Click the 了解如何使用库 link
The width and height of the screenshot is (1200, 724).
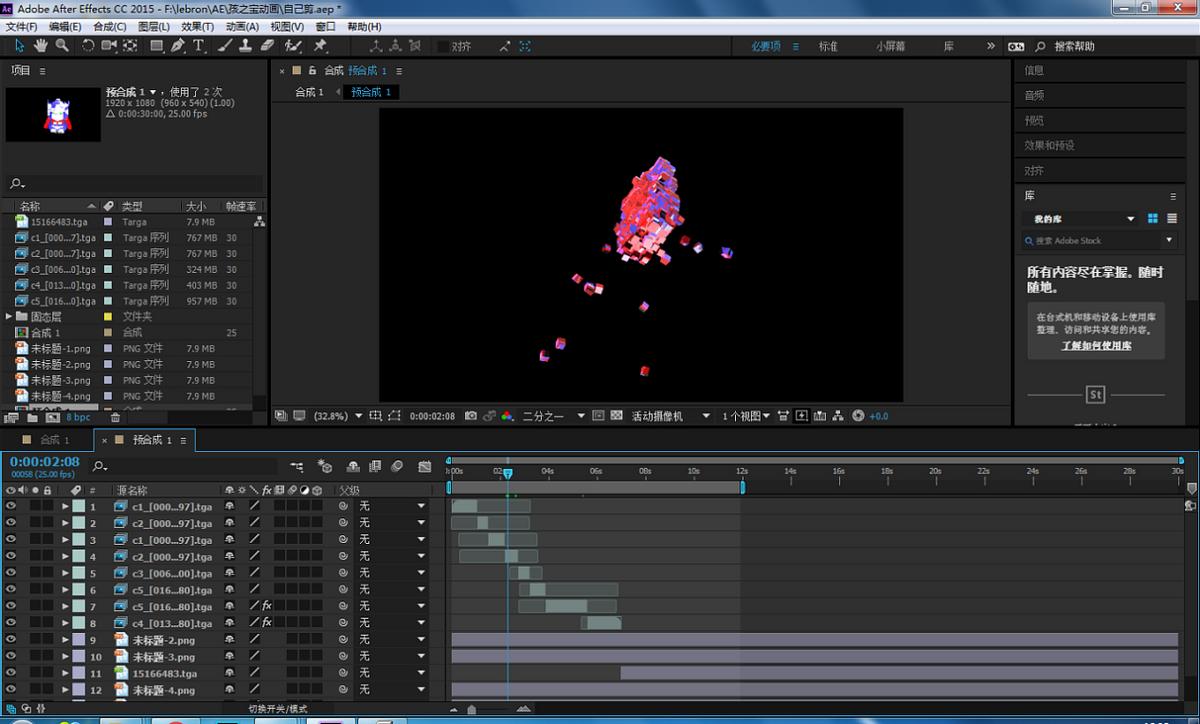tap(1096, 346)
